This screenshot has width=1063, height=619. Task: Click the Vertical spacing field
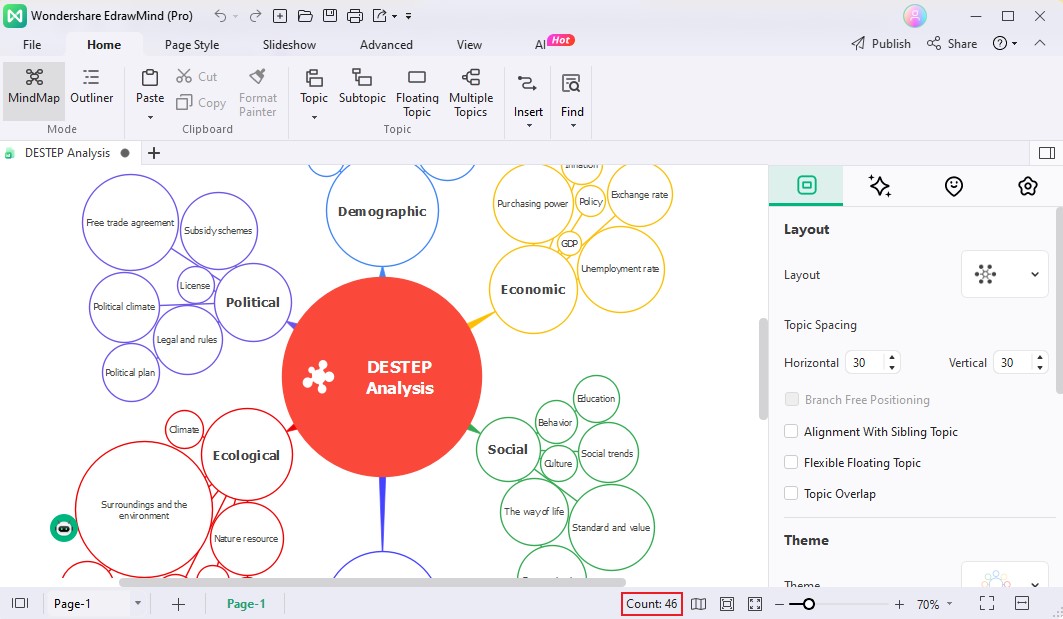click(1020, 362)
